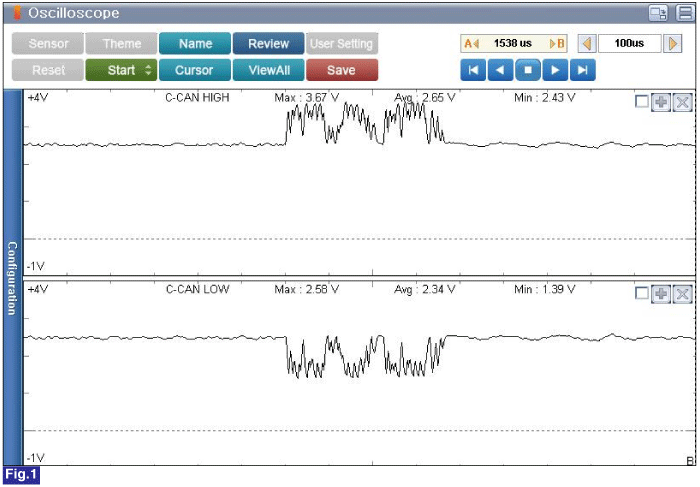Select cursor A marker arrow
The height and width of the screenshot is (487, 700).
click(471, 44)
